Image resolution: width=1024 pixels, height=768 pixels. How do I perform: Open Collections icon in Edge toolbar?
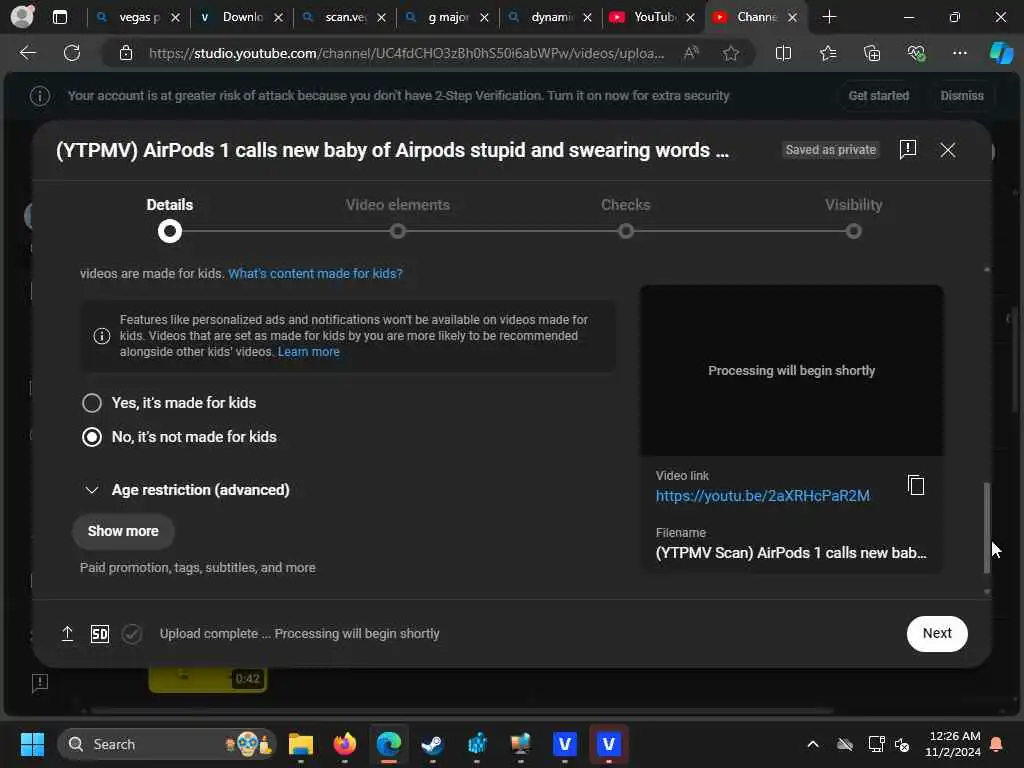pyautogui.click(x=872, y=53)
